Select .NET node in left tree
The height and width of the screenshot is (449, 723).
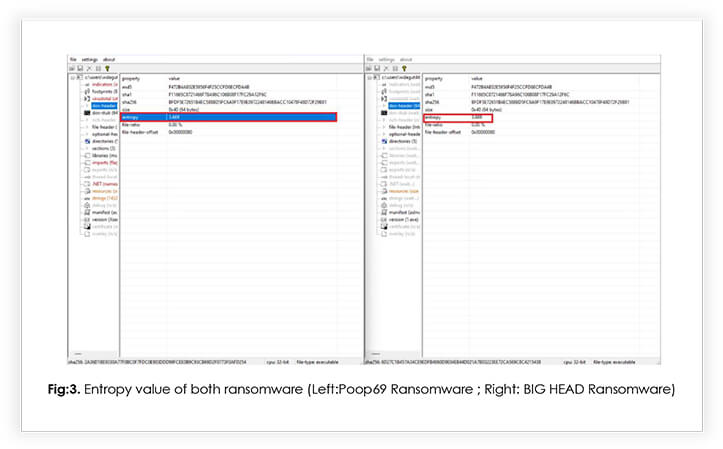click(105, 184)
